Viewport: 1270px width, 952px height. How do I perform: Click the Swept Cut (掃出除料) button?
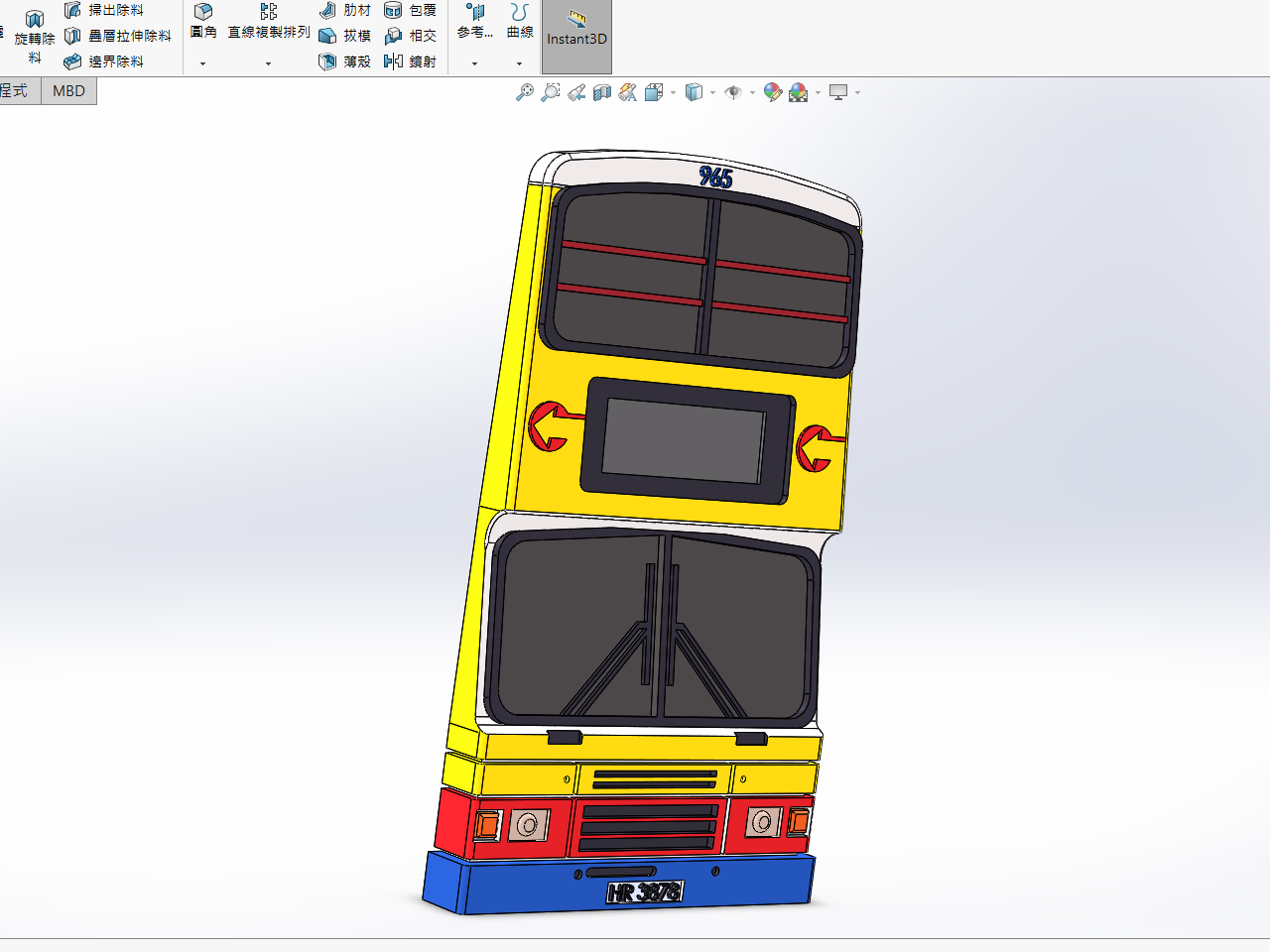point(104,10)
